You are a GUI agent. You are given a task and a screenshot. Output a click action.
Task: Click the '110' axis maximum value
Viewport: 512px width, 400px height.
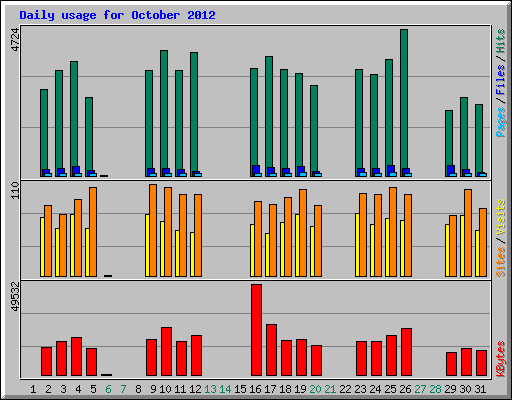coord(15,190)
